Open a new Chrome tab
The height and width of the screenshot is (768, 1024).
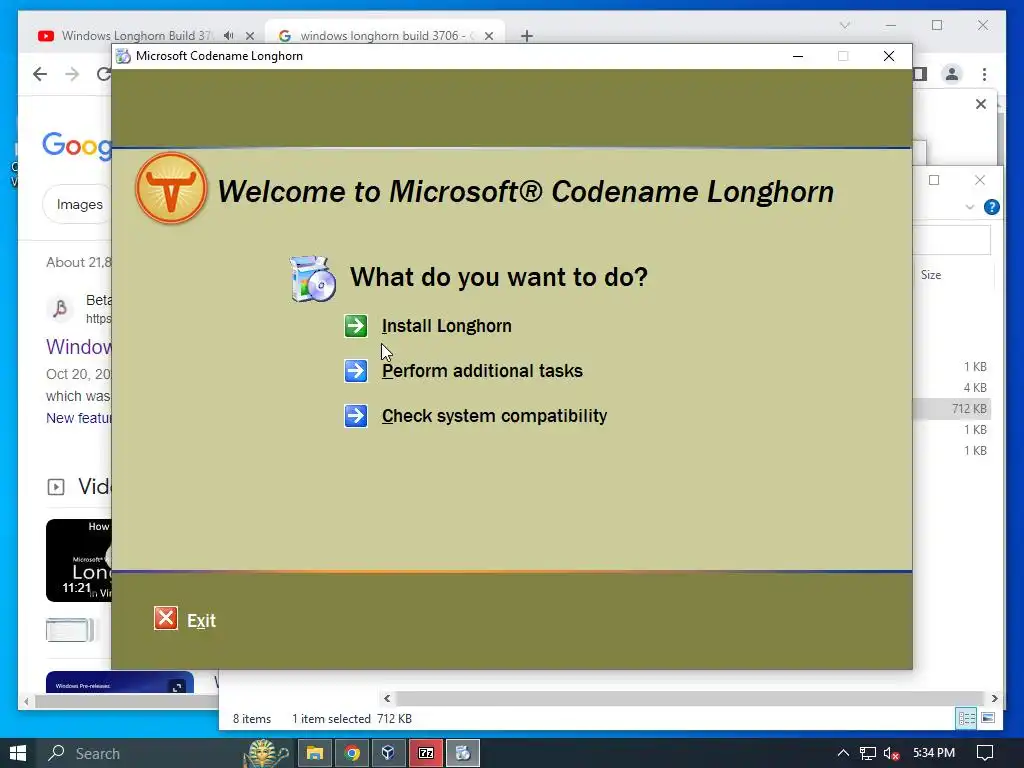coord(527,36)
